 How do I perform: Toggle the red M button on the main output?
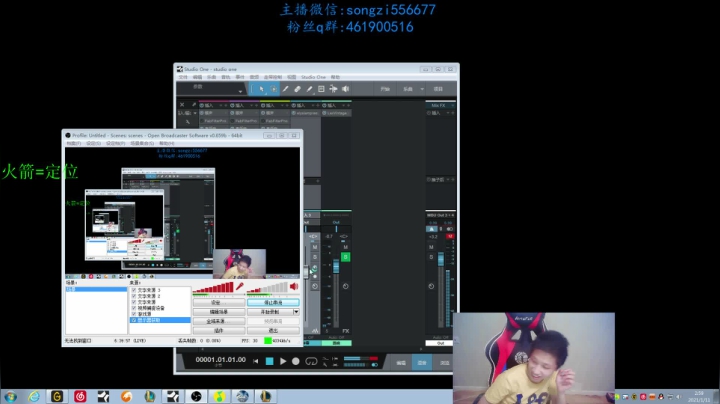[450, 236]
